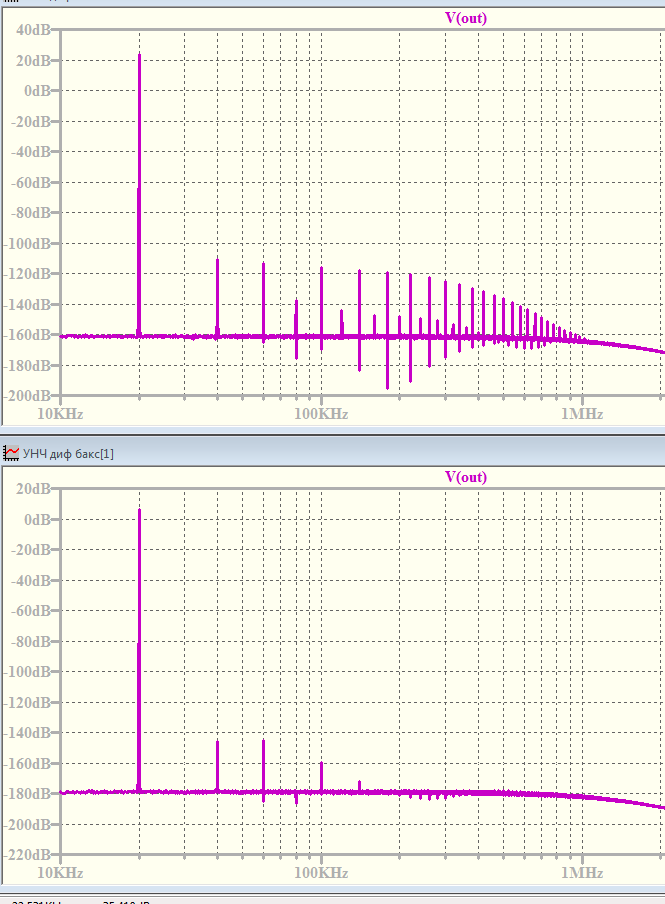The image size is (665, 904).
Task: Click the waveform icon beside УНЧ диф бакс[1] title
Action: [x=11, y=453]
